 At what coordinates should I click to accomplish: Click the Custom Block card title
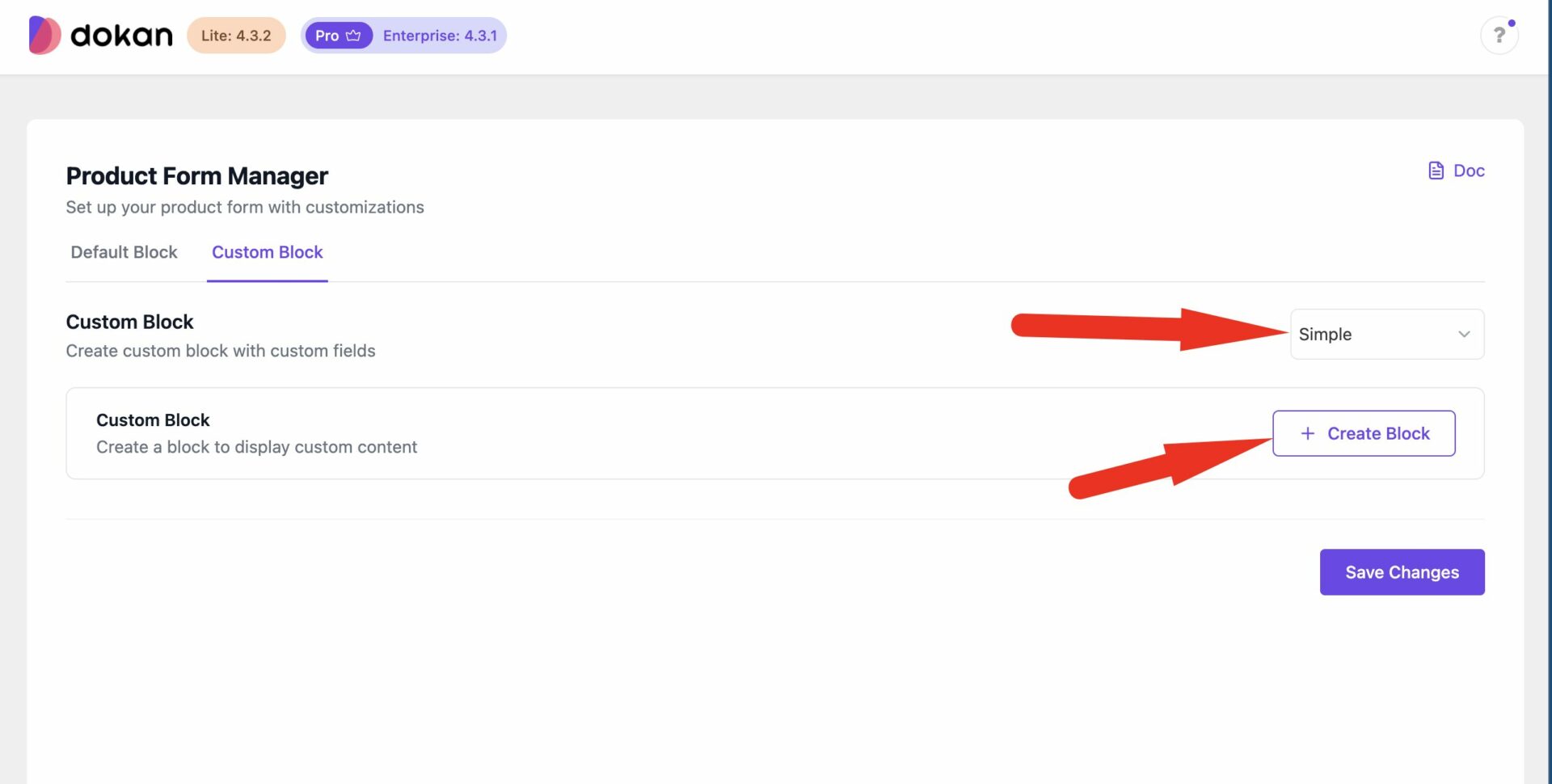[x=153, y=420]
